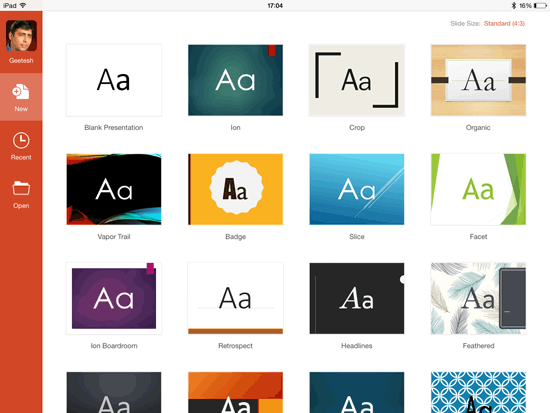Tap the orange striped theme thumbnail
The image size is (550, 413).
(x=235, y=392)
